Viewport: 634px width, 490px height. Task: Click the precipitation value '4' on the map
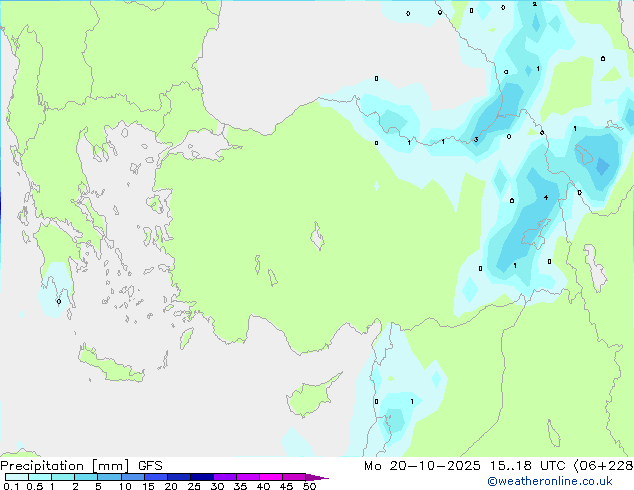[x=546, y=197]
